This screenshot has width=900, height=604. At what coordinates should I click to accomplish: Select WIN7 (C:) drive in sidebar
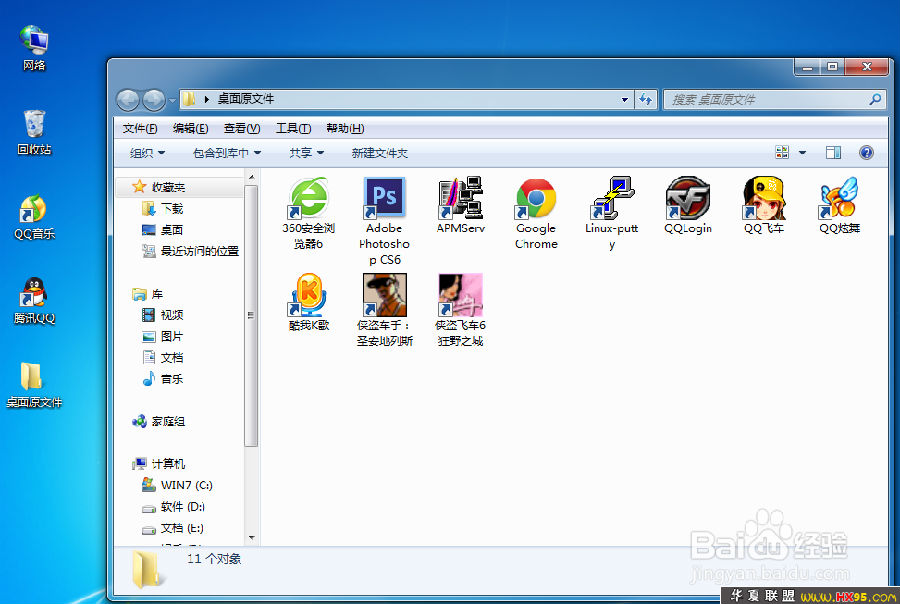186,485
